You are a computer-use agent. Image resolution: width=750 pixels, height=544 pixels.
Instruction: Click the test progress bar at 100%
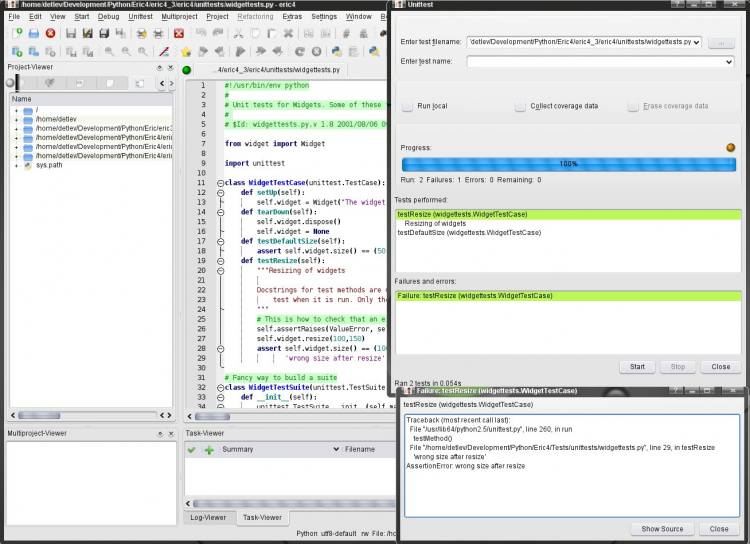567,163
